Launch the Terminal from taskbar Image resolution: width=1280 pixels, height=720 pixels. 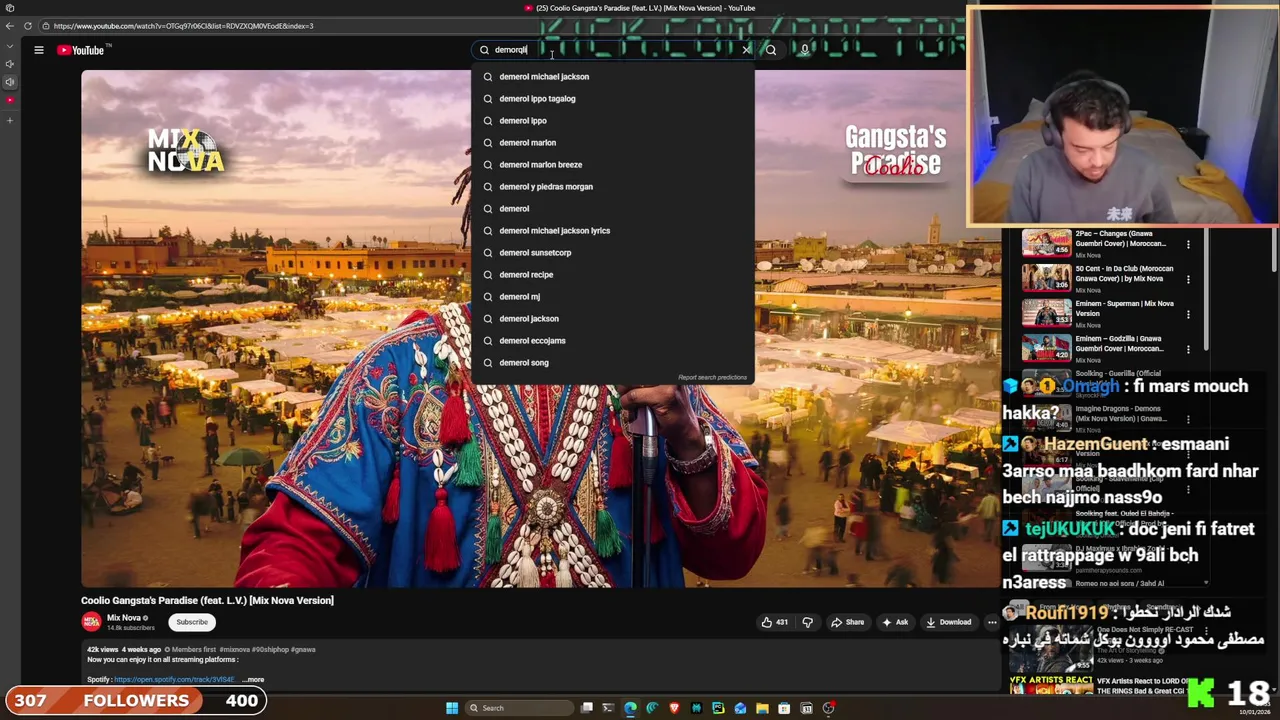click(608, 708)
